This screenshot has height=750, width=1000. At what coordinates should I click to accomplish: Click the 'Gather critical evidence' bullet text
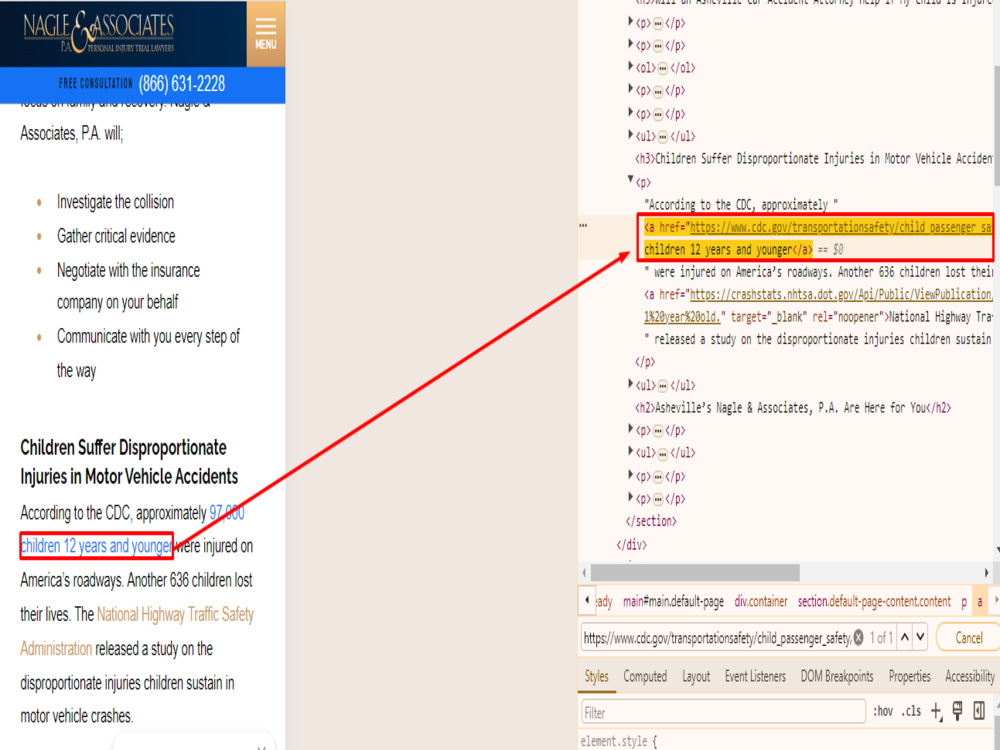click(116, 237)
